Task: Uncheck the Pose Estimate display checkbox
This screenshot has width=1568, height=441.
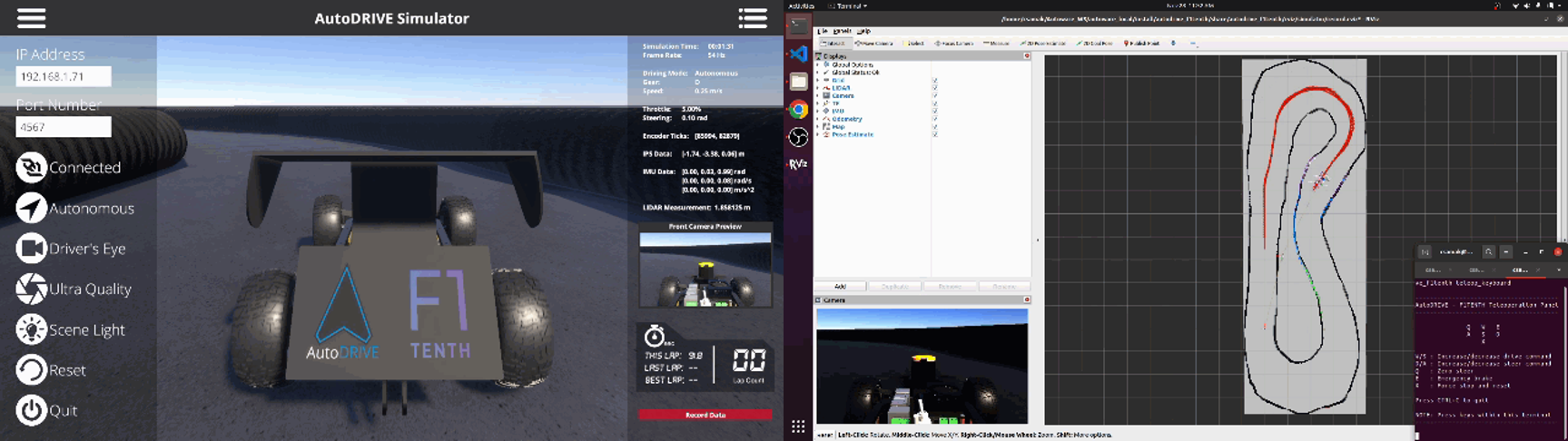Action: pyautogui.click(x=935, y=134)
